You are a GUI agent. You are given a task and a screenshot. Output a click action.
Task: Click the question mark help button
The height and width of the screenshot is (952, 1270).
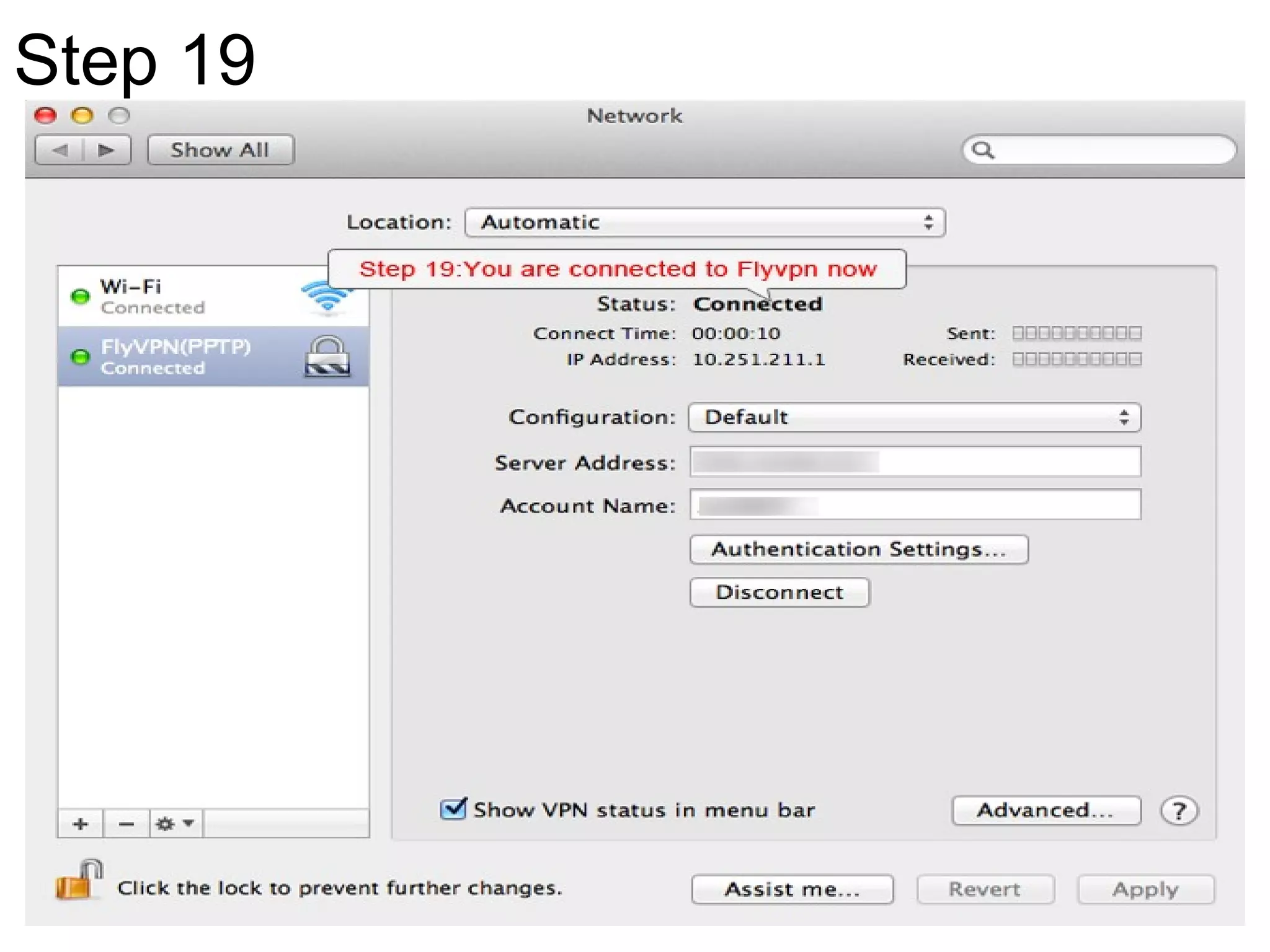pos(1179,811)
